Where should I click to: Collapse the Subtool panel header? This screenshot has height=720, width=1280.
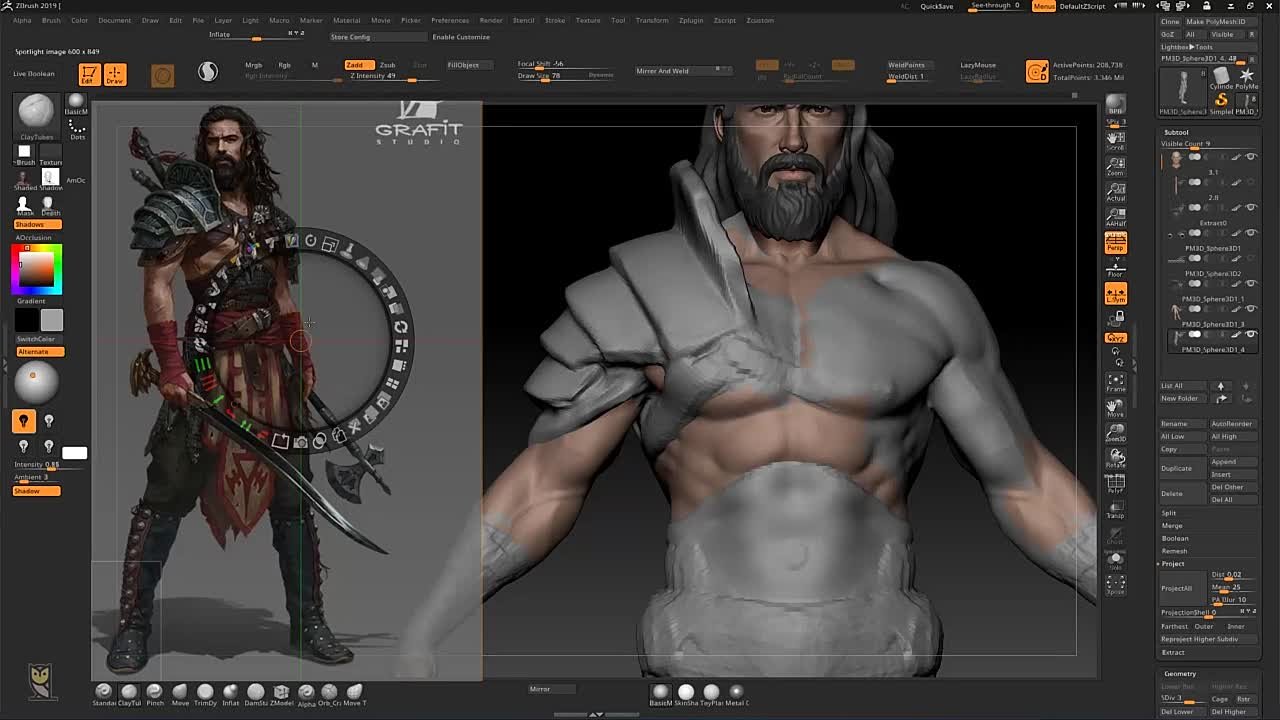coord(1177,132)
